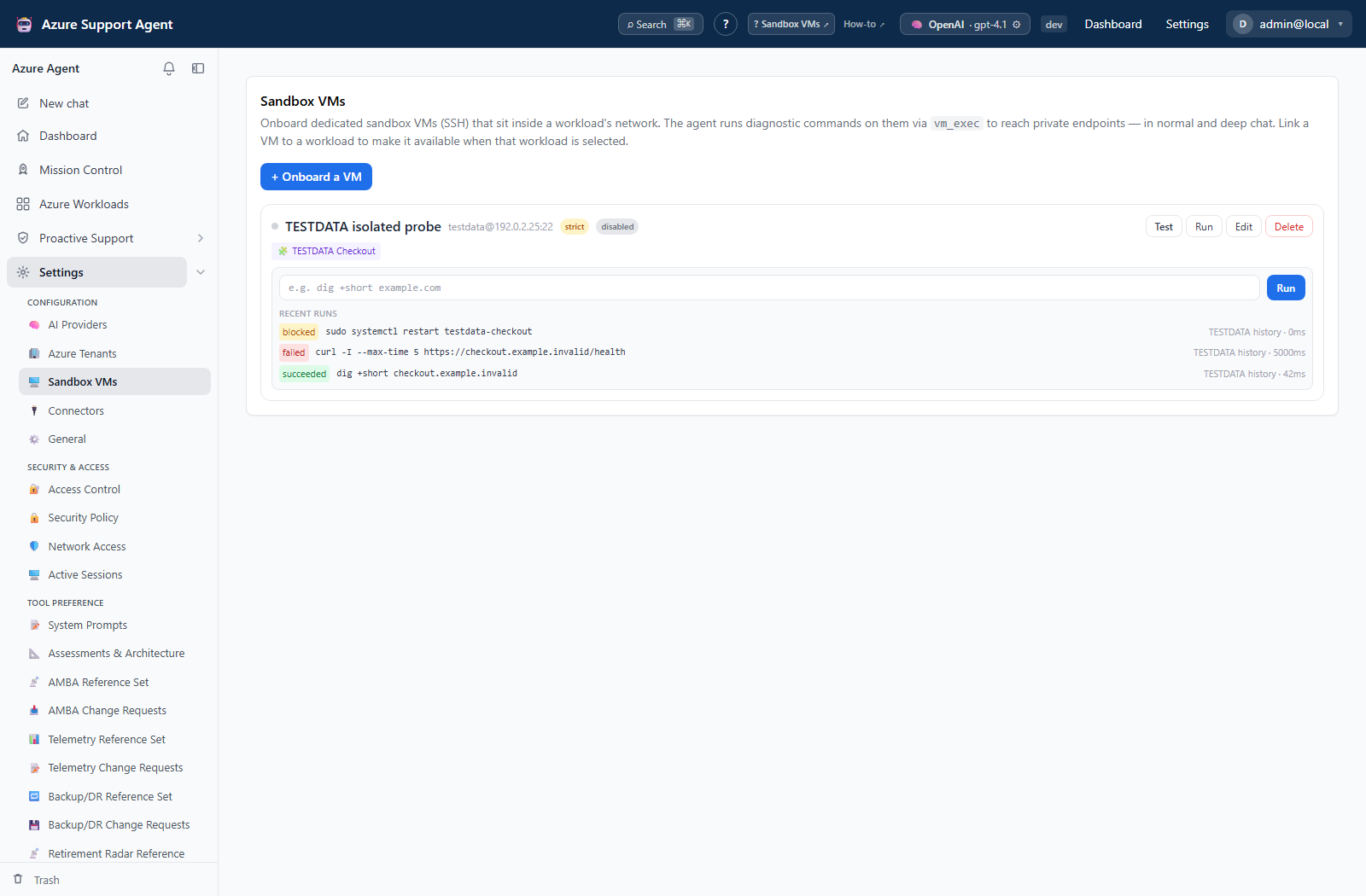Click the Proactive Support shield icon

23,238
